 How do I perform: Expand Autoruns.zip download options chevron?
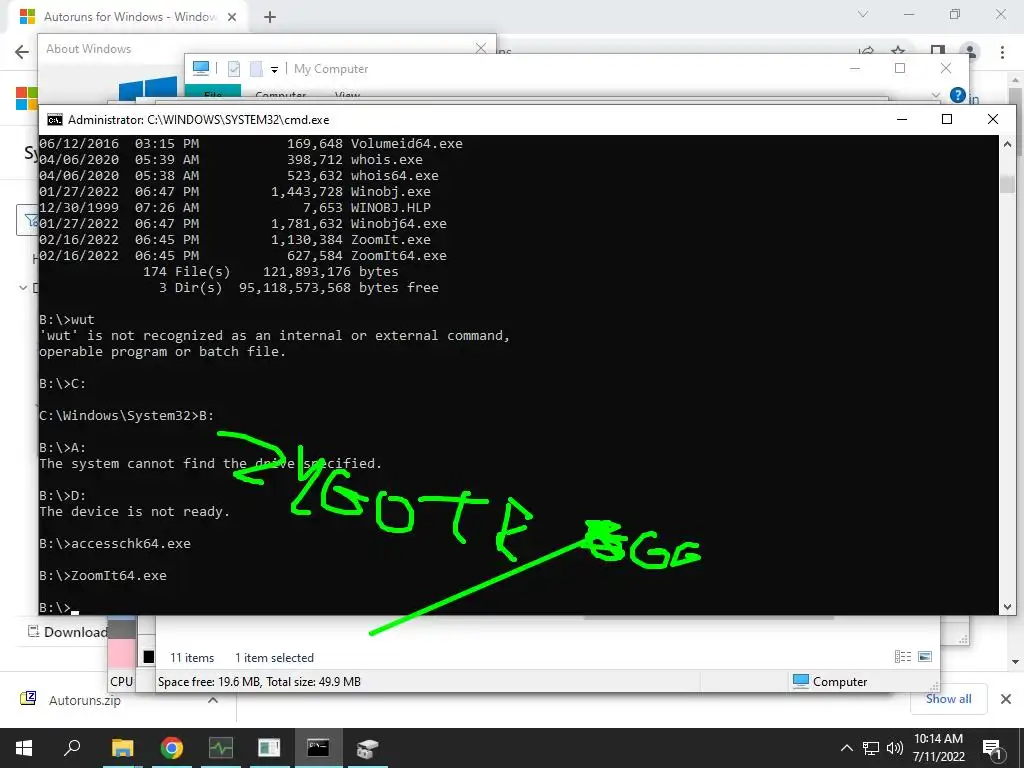point(213,700)
